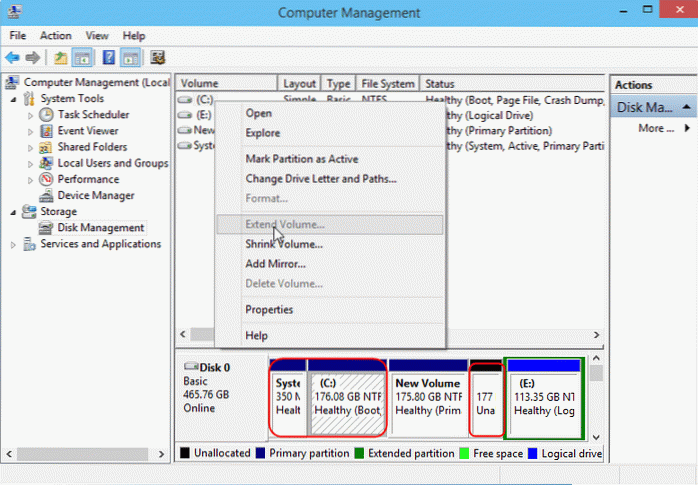698x485 pixels.
Task: Expand Services and Applications node
Action: click(x=13, y=245)
